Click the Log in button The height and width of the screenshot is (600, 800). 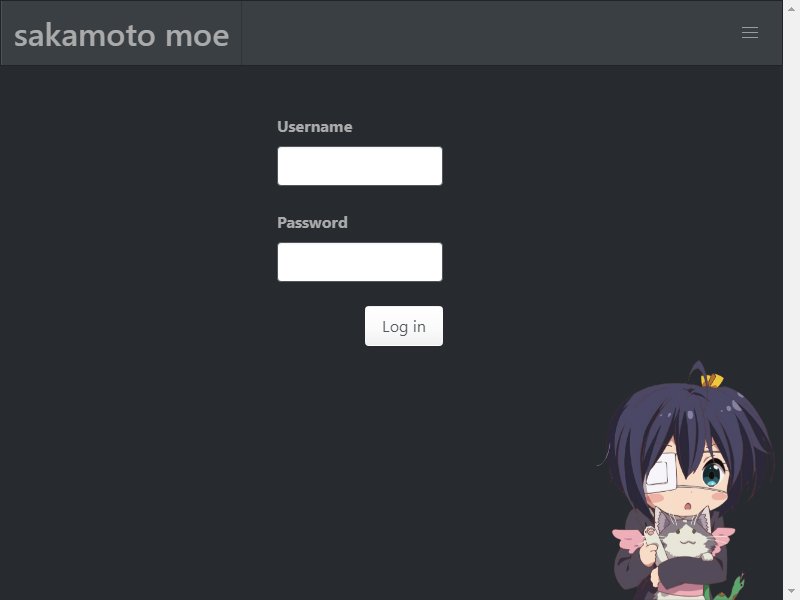click(404, 326)
